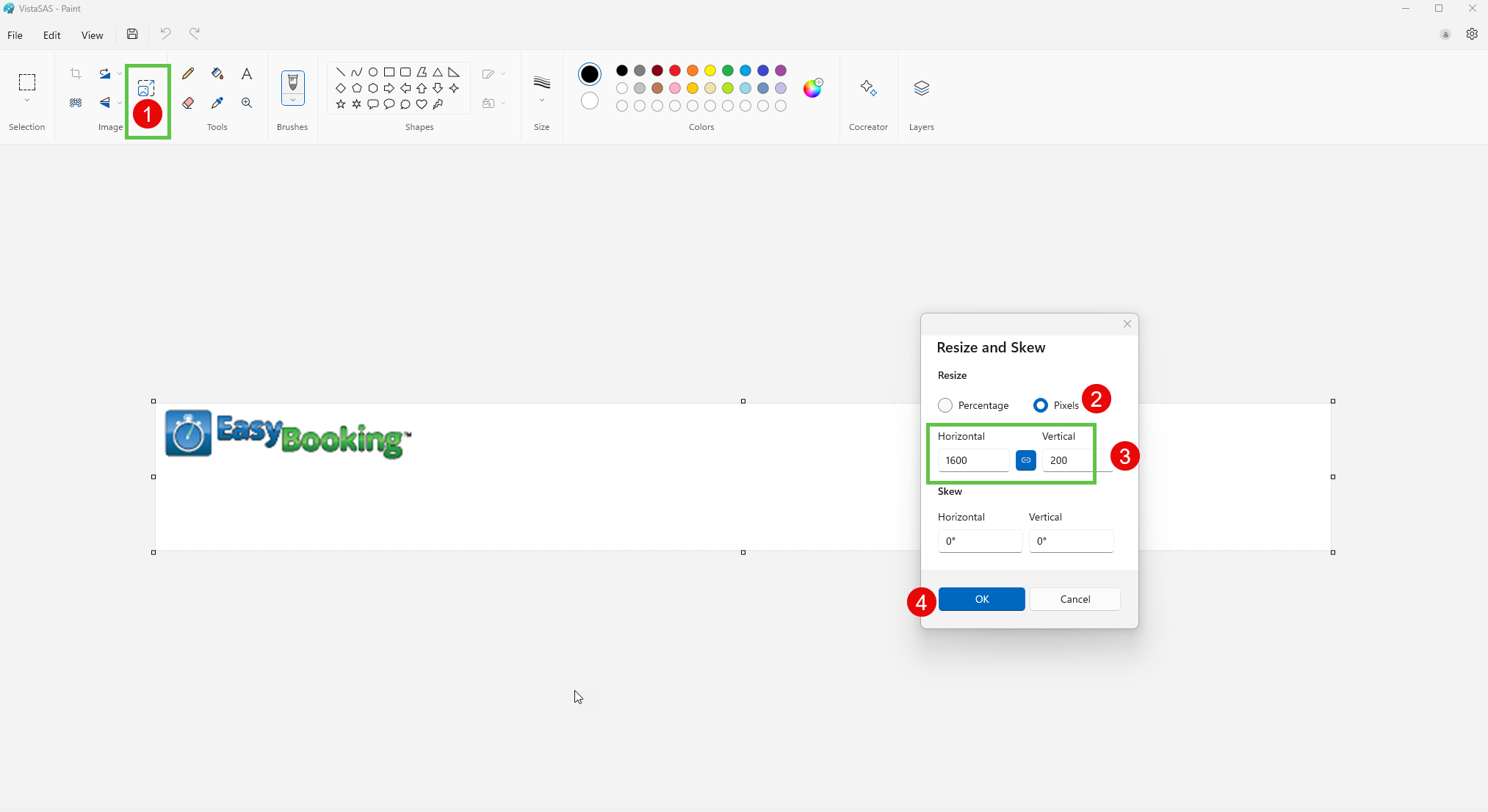Select the rectangular Selection tool

[x=27, y=81]
